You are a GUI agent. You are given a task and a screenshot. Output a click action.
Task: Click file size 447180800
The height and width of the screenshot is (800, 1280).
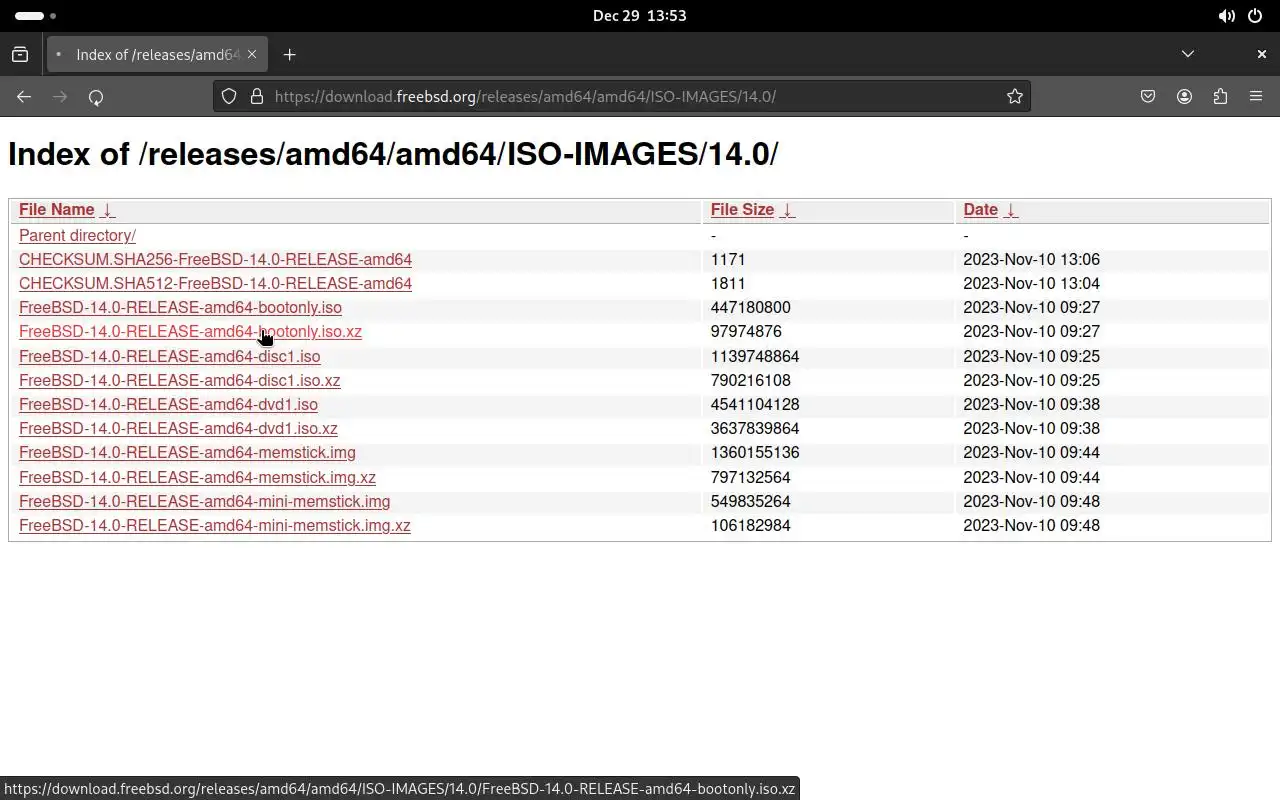click(x=751, y=308)
